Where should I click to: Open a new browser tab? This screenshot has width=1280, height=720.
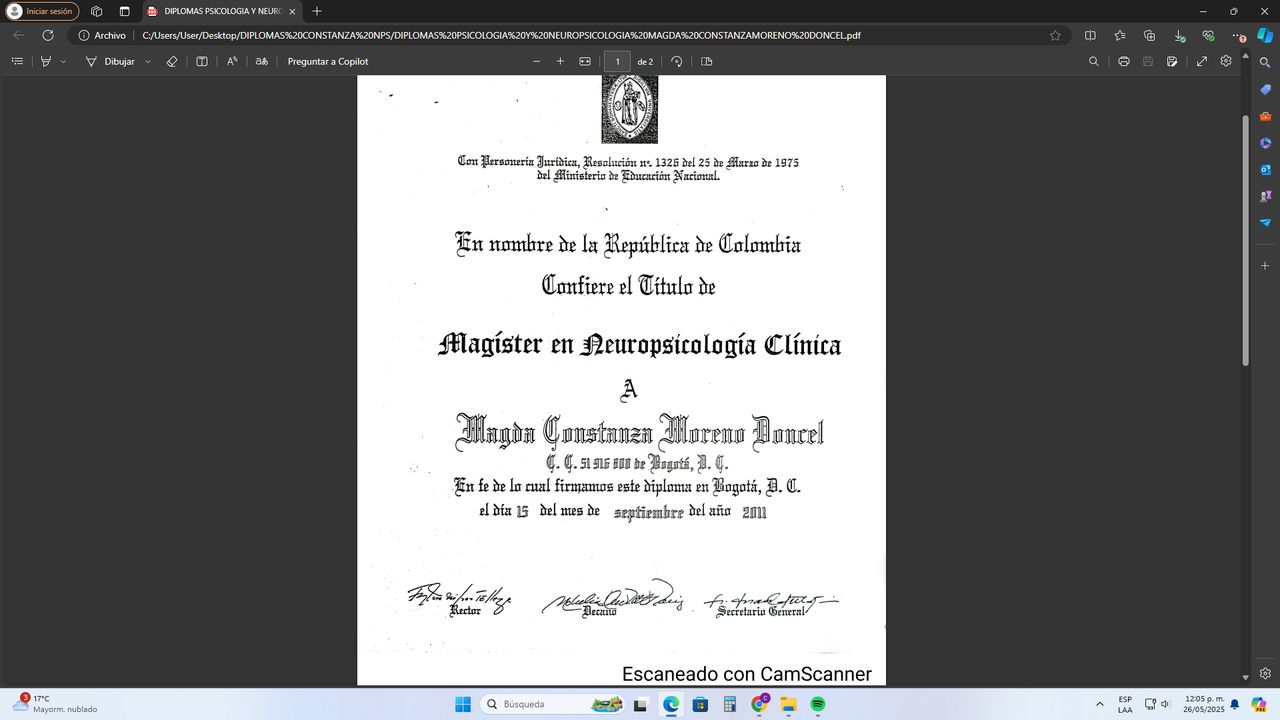click(x=317, y=11)
